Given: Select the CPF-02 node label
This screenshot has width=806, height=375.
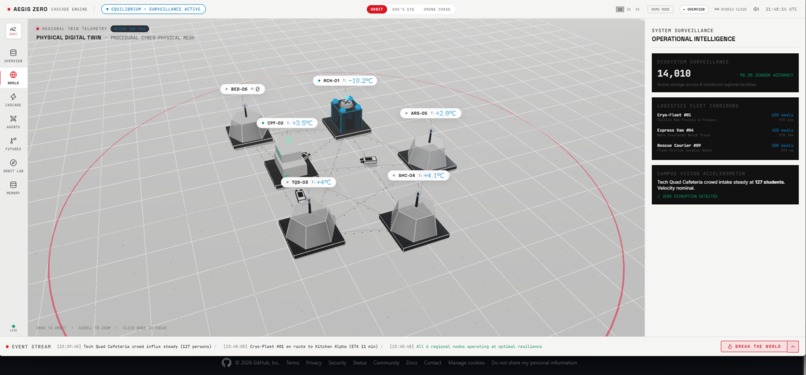Looking at the screenshot, I should [287, 123].
